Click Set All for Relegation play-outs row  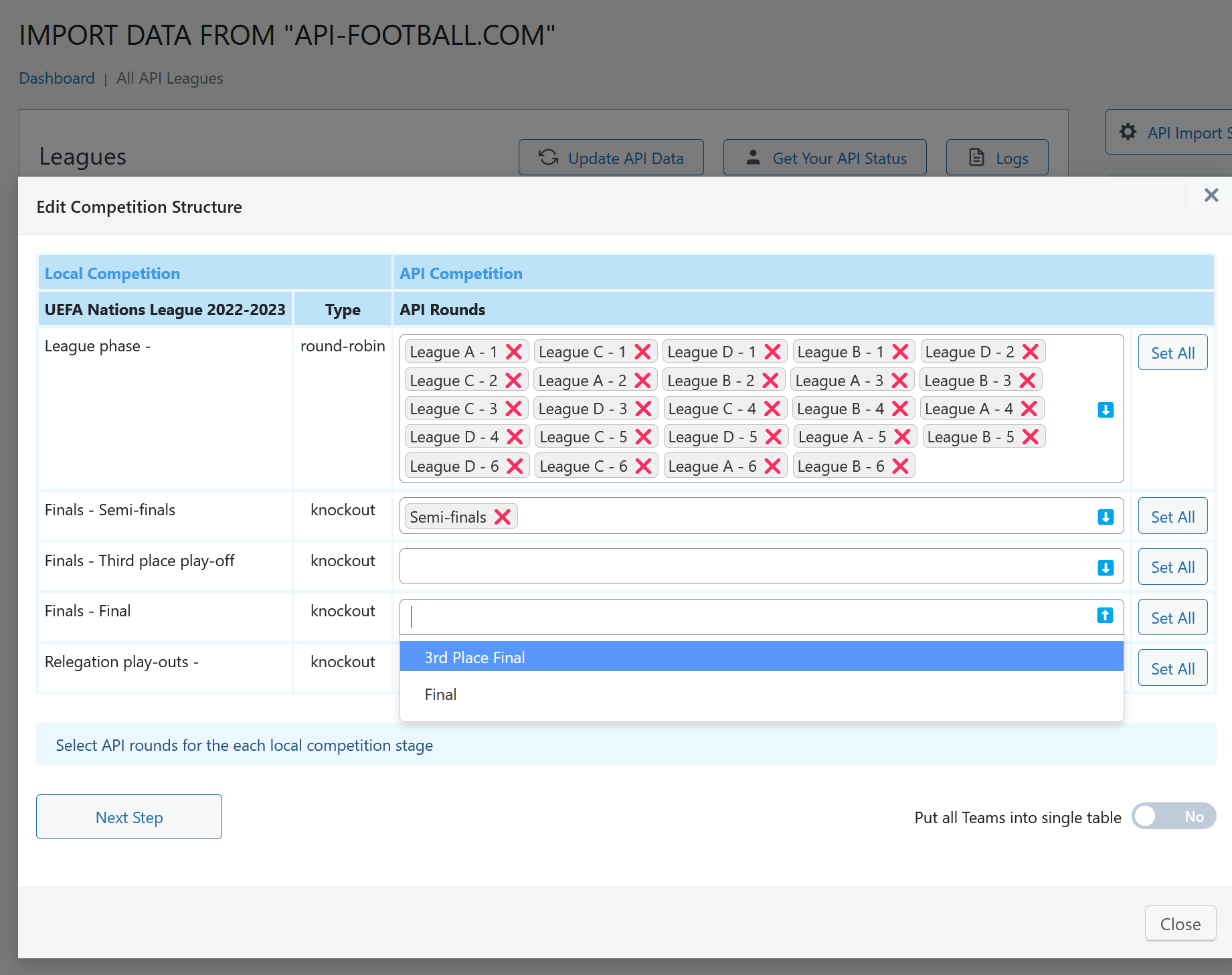(x=1172, y=669)
